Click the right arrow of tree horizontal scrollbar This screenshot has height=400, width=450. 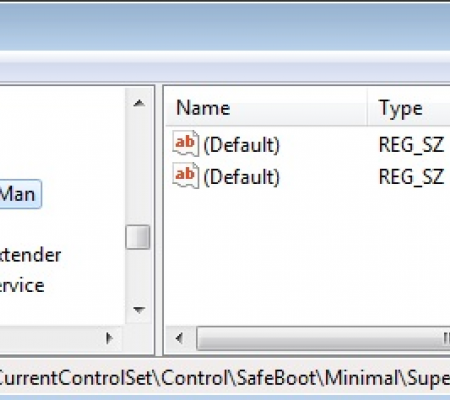tap(109, 338)
